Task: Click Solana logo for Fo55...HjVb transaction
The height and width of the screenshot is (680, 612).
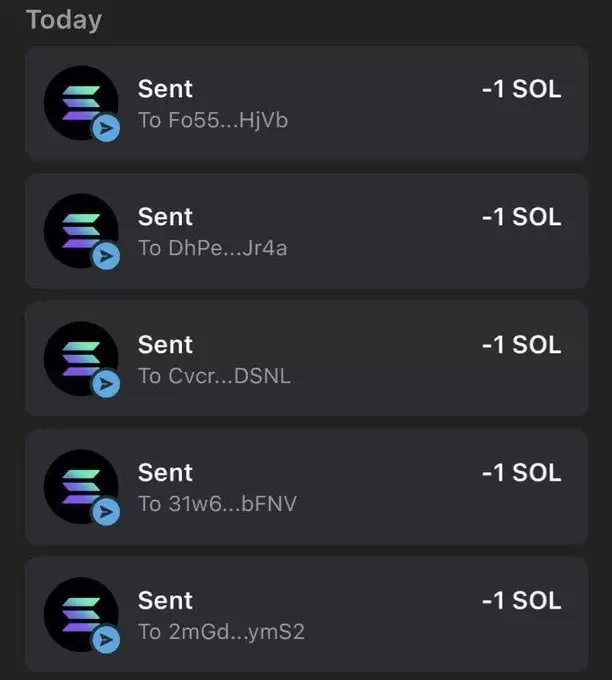Action: 81,103
